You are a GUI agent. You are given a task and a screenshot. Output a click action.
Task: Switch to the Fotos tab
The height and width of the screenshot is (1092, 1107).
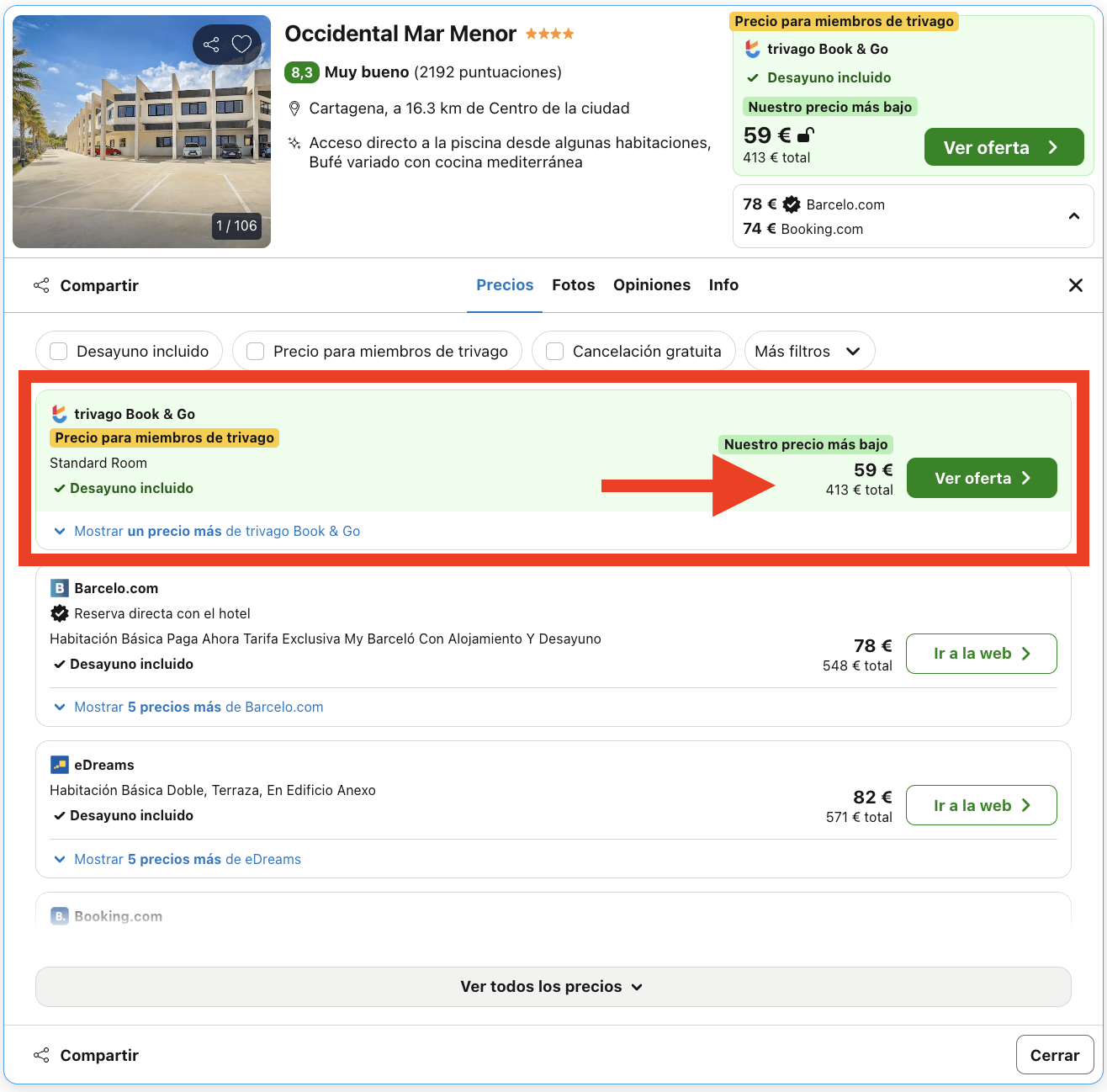point(573,285)
